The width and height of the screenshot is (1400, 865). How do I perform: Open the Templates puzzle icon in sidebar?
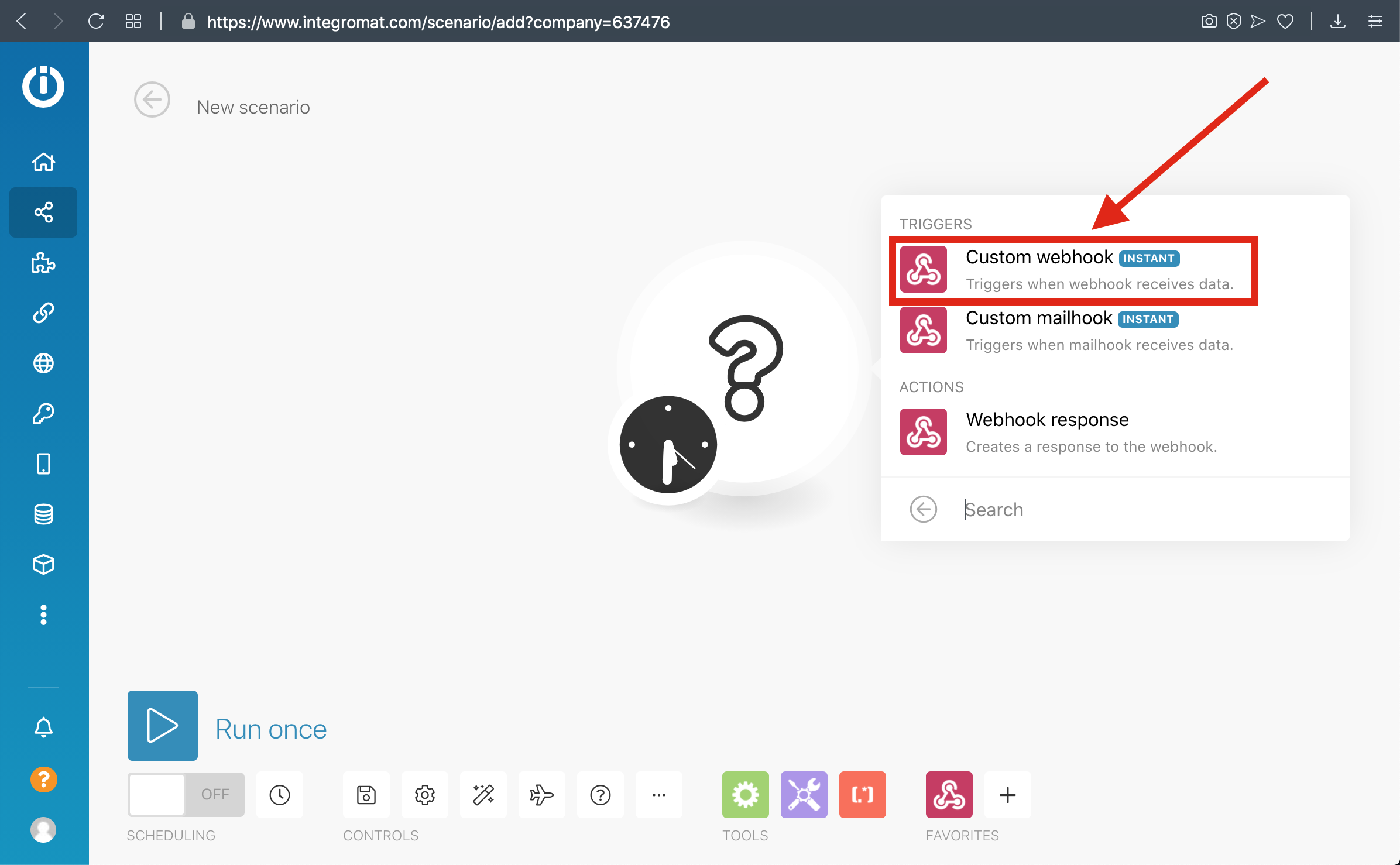(x=43, y=263)
